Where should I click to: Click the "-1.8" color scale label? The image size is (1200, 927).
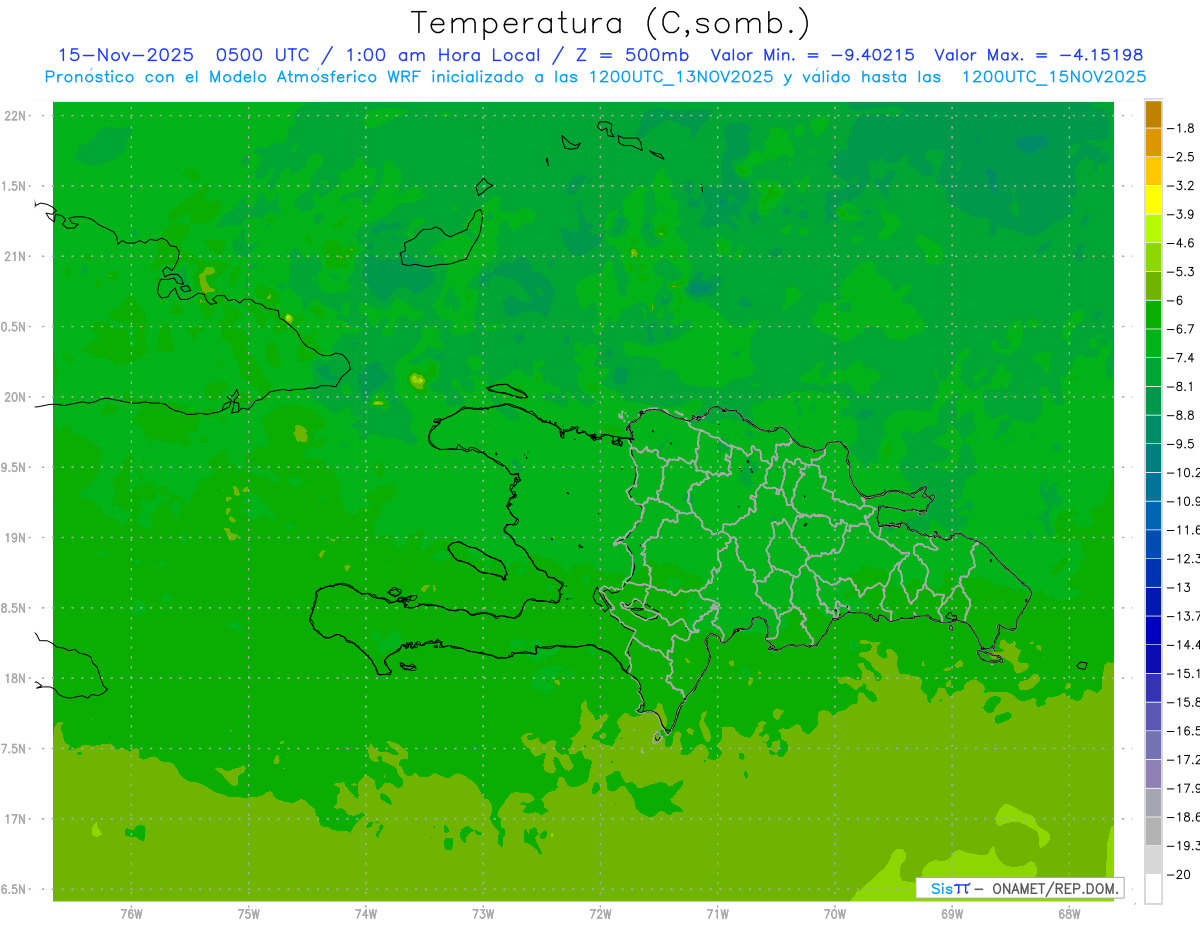[1181, 128]
